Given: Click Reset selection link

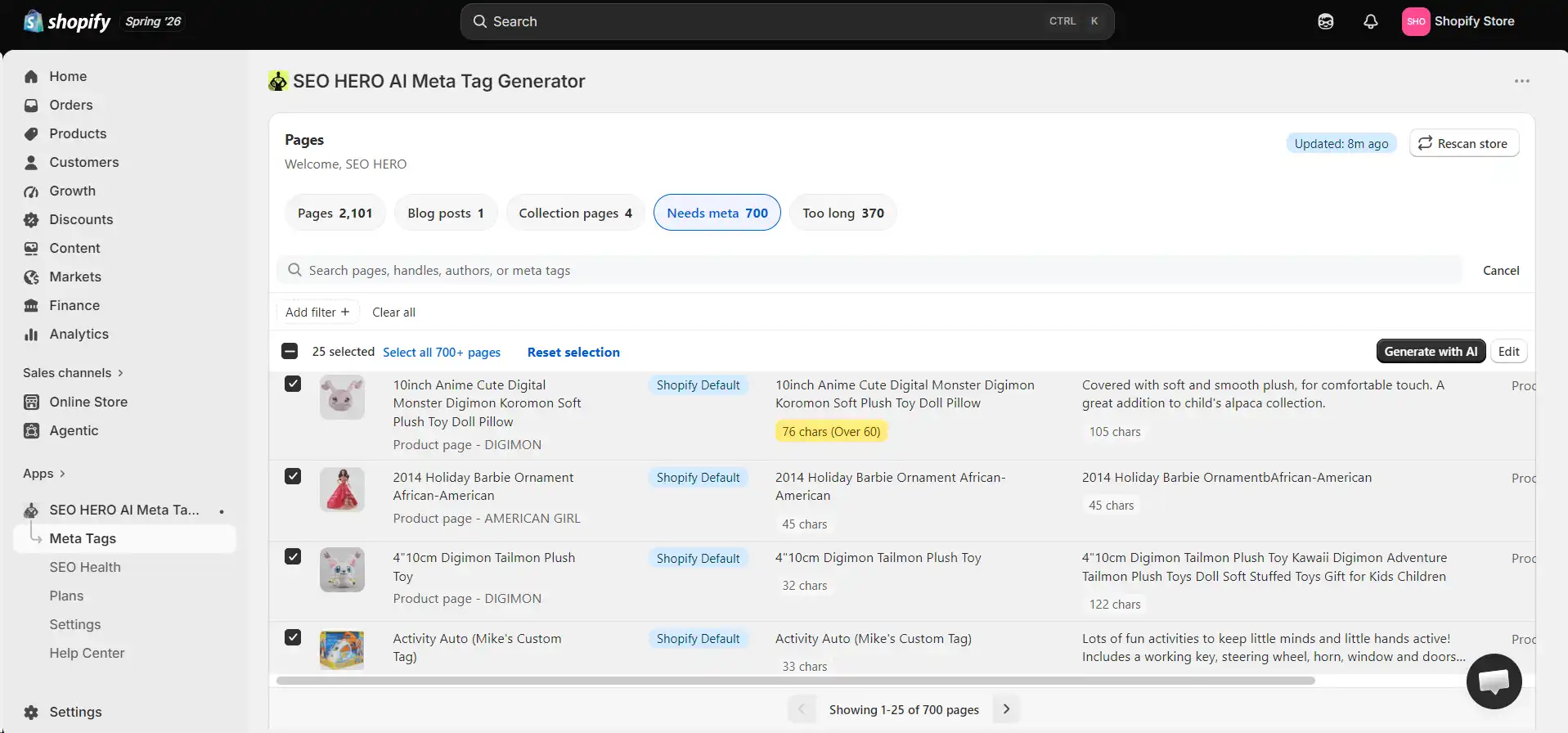Looking at the screenshot, I should [573, 352].
